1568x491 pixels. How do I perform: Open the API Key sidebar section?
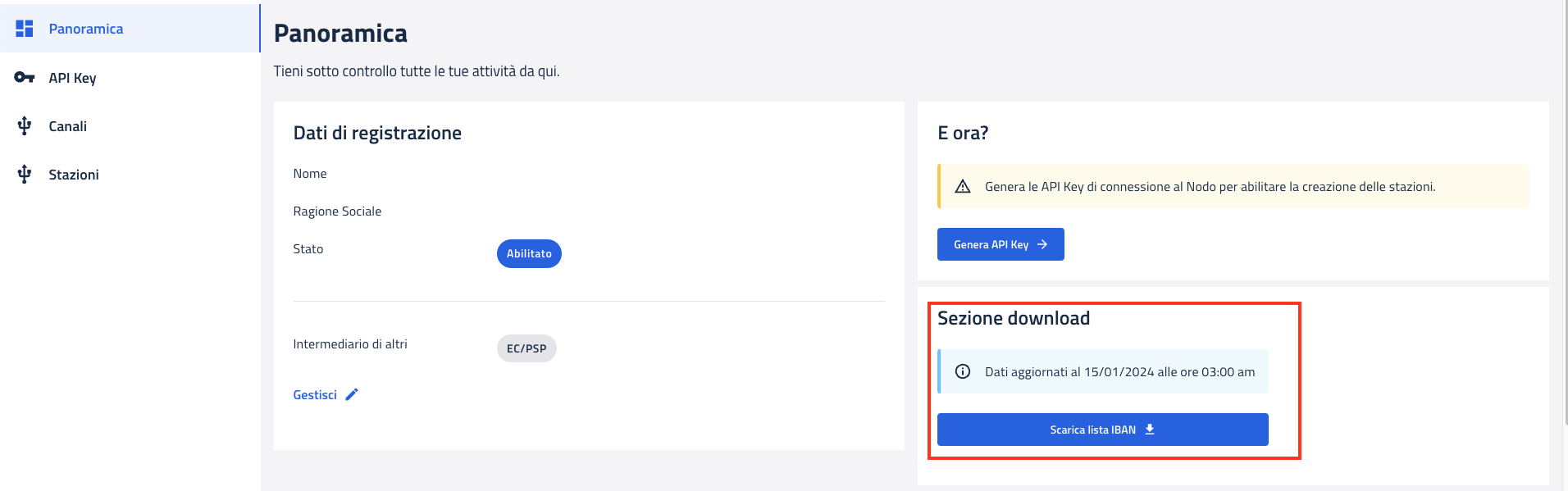[x=72, y=78]
